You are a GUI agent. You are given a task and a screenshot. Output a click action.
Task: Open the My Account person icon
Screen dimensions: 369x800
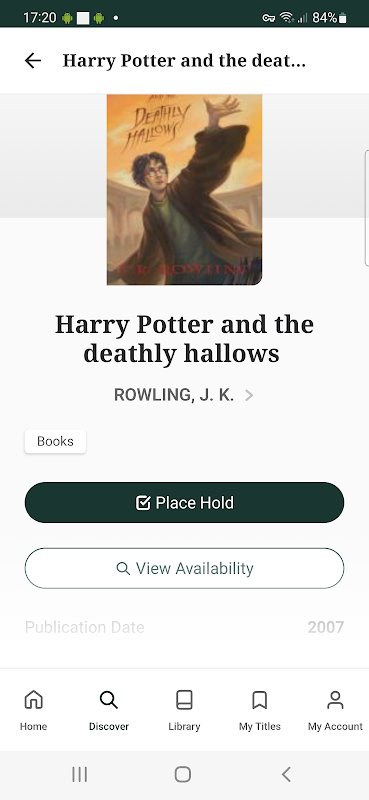335,699
